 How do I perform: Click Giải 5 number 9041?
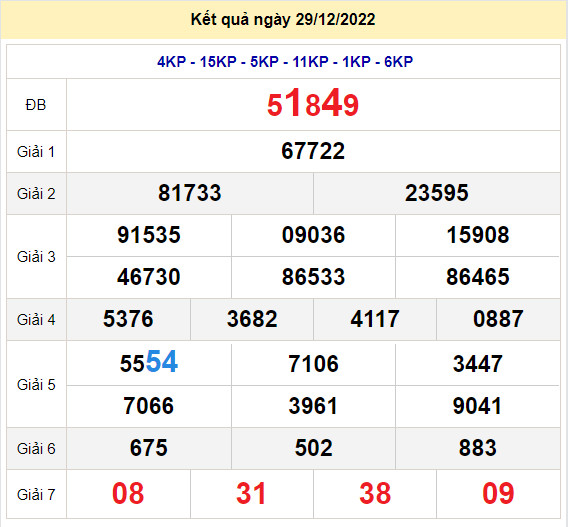477,406
